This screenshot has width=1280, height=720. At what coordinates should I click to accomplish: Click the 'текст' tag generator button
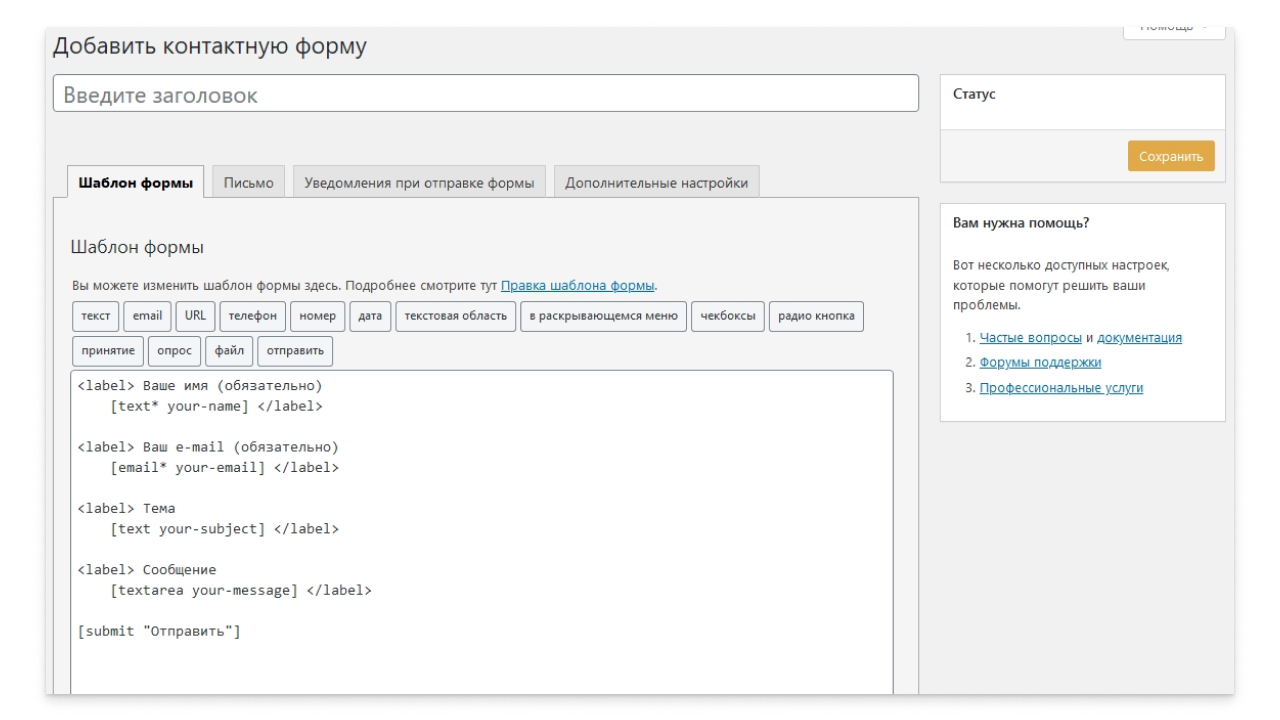[96, 316]
